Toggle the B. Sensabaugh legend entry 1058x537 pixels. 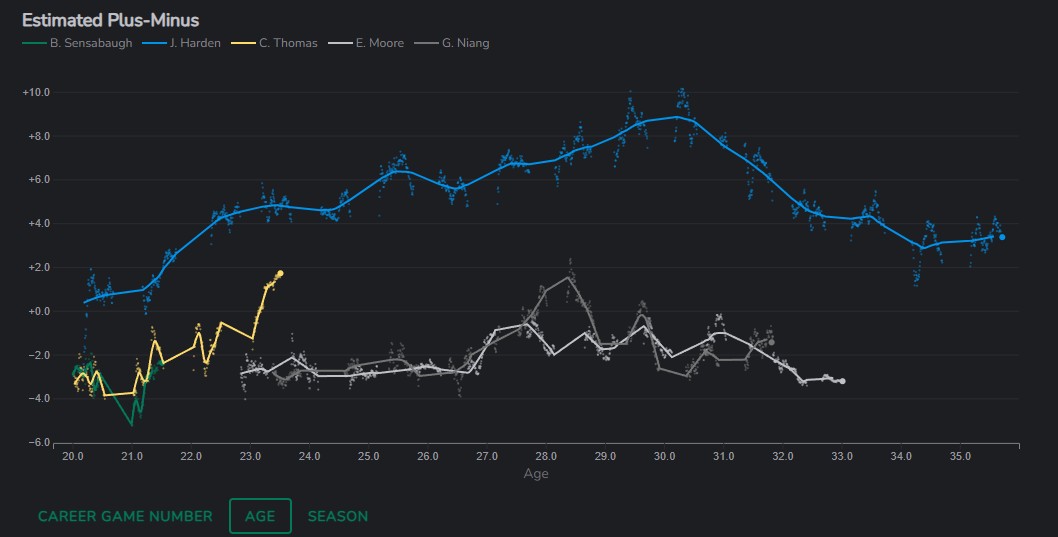[x=91, y=43]
